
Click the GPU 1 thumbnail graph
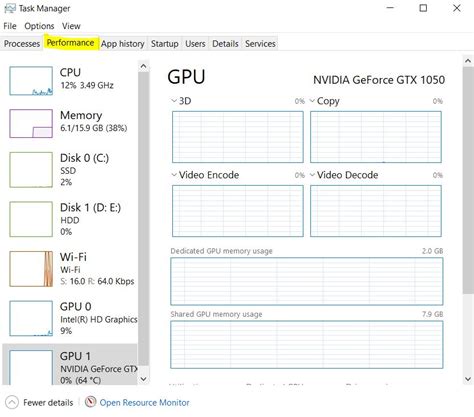tap(31, 367)
